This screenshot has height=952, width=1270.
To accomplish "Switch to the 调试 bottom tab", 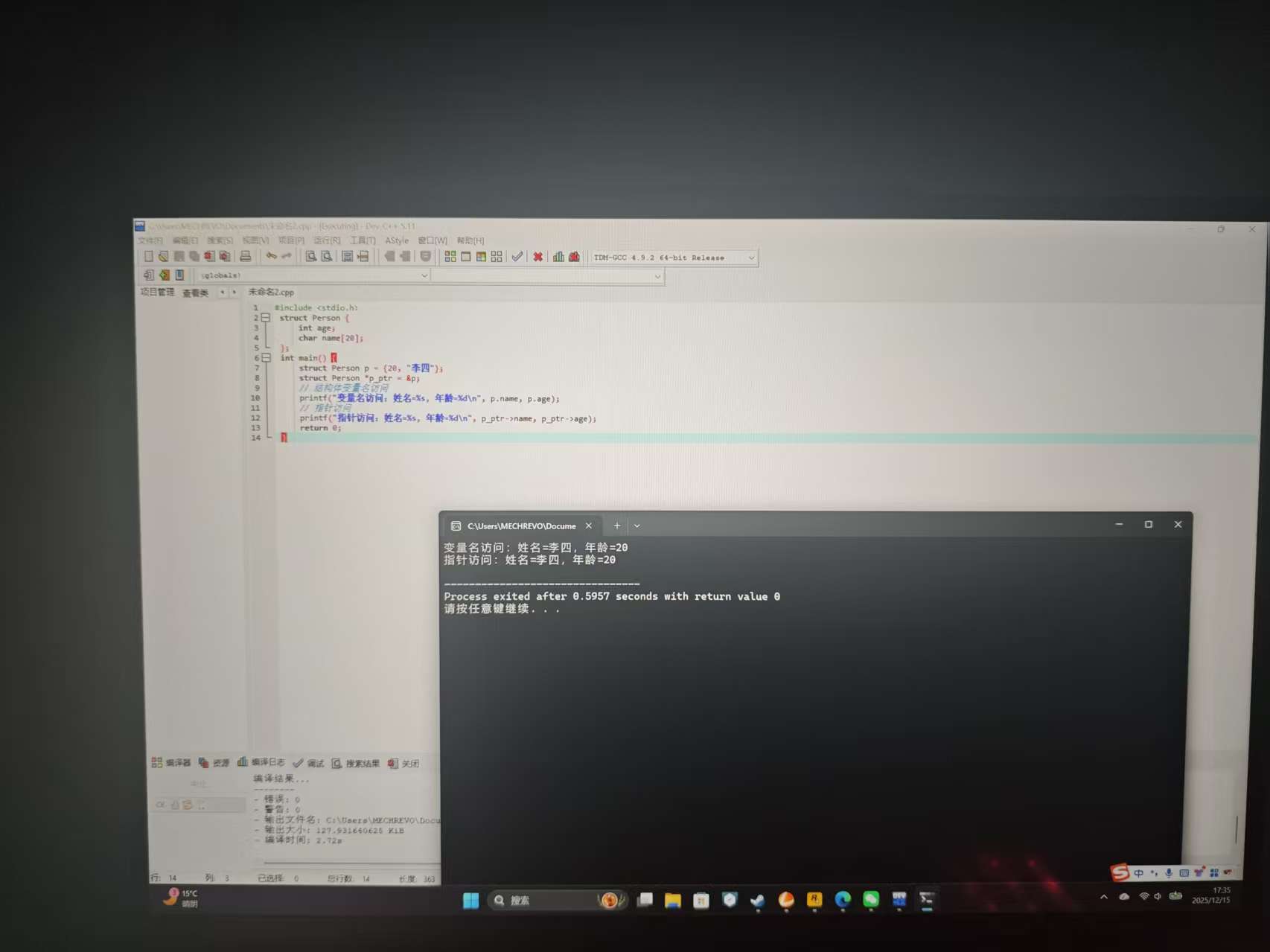I will (308, 763).
